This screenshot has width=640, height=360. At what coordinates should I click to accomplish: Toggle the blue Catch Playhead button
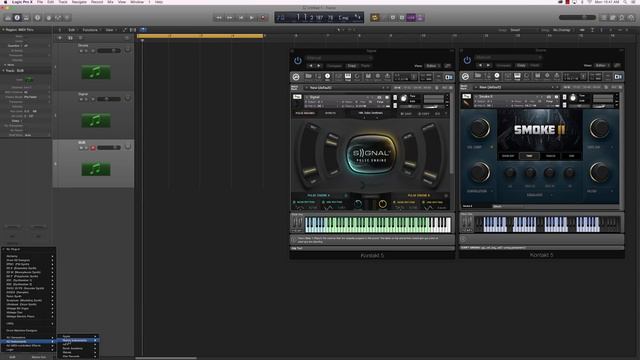click(x=143, y=30)
